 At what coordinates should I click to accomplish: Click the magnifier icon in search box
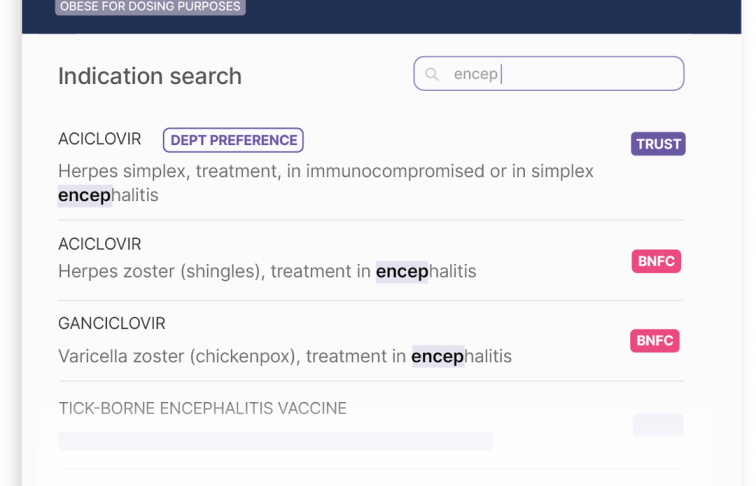point(432,74)
